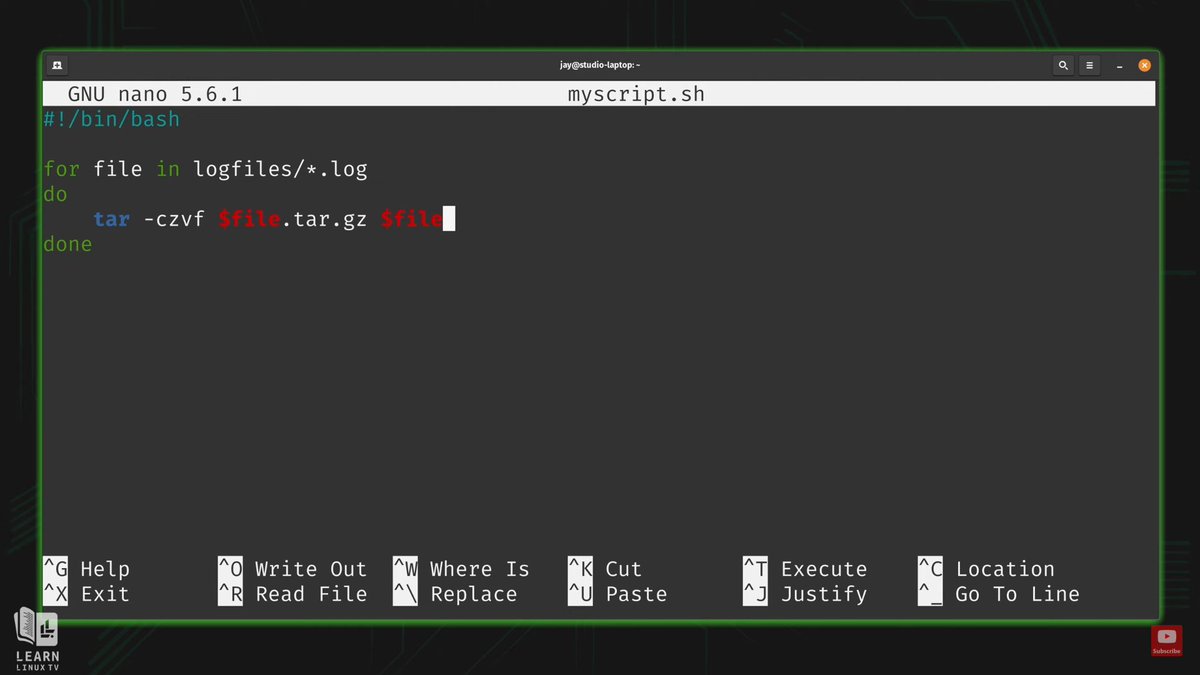Click the new tab icon in terminal titlebar

[x=57, y=65]
